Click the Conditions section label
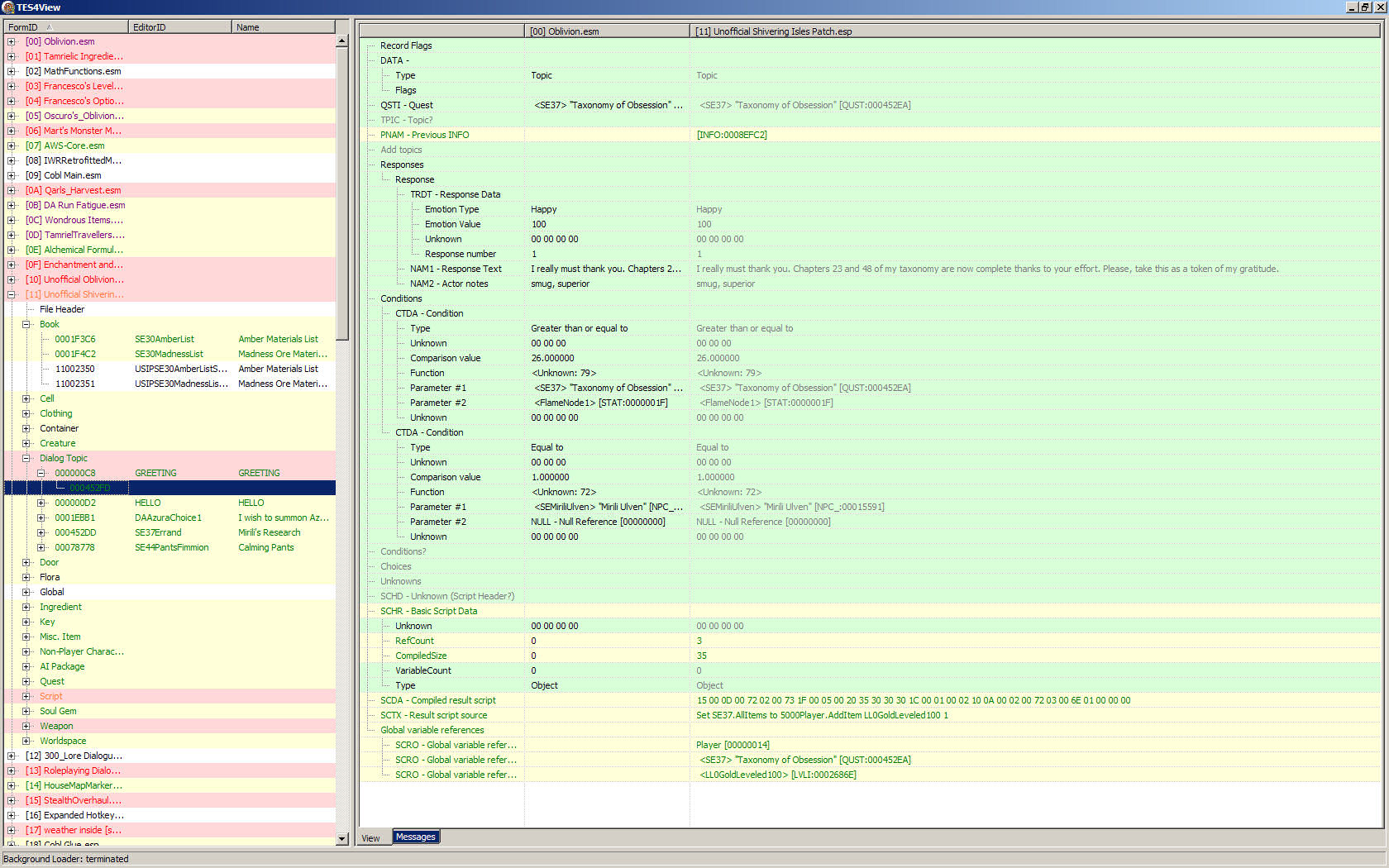The height and width of the screenshot is (868, 1389). coord(401,298)
